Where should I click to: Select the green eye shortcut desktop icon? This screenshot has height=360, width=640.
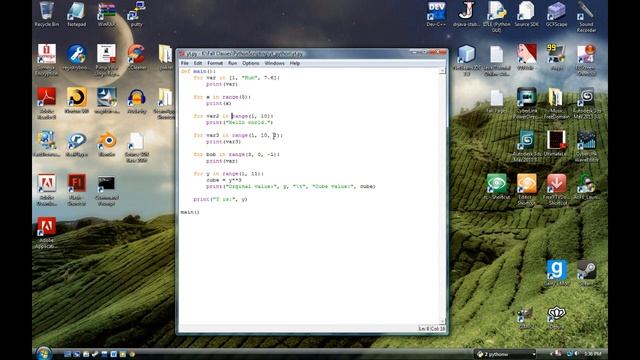click(496, 186)
